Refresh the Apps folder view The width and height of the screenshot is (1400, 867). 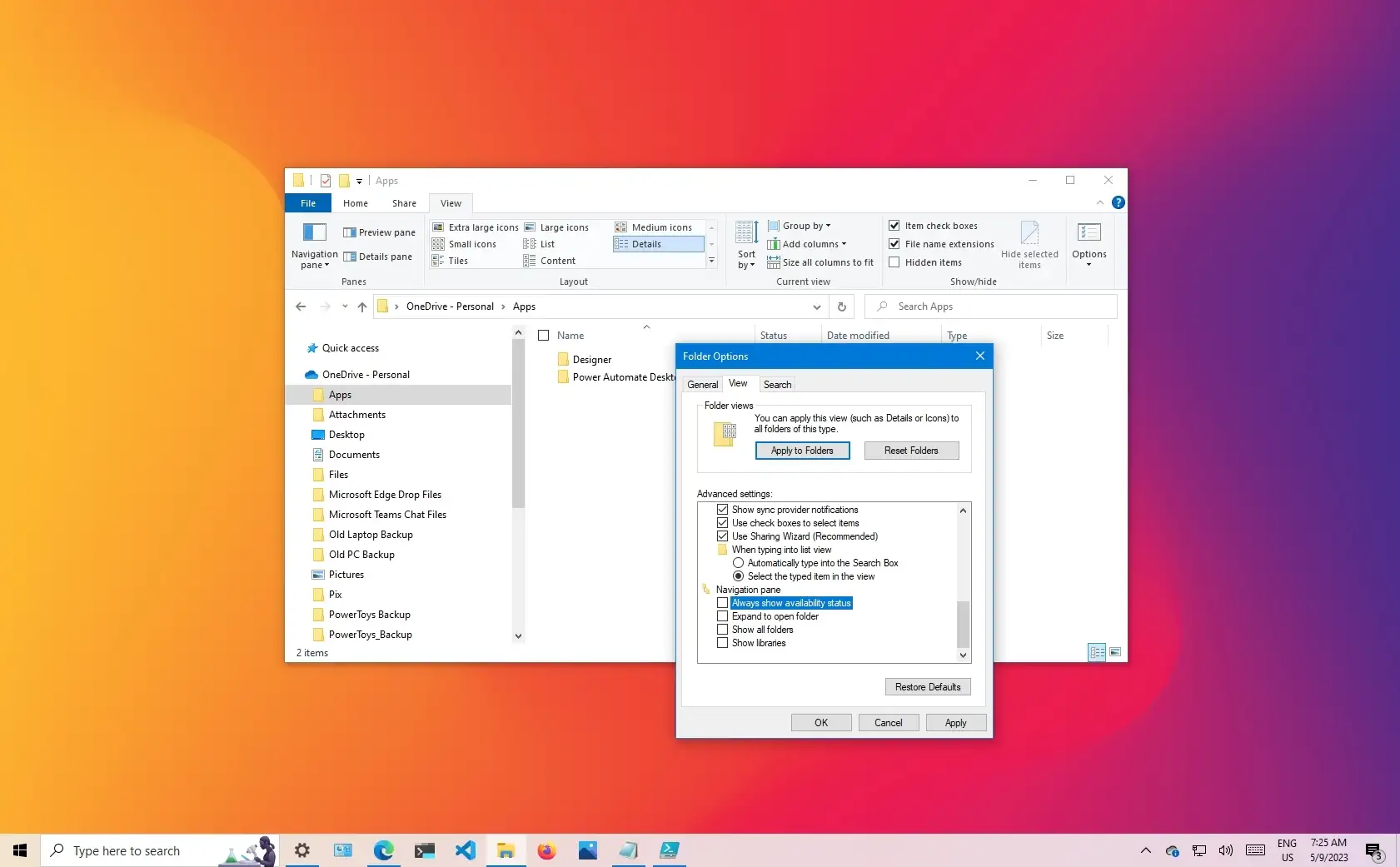(x=841, y=306)
